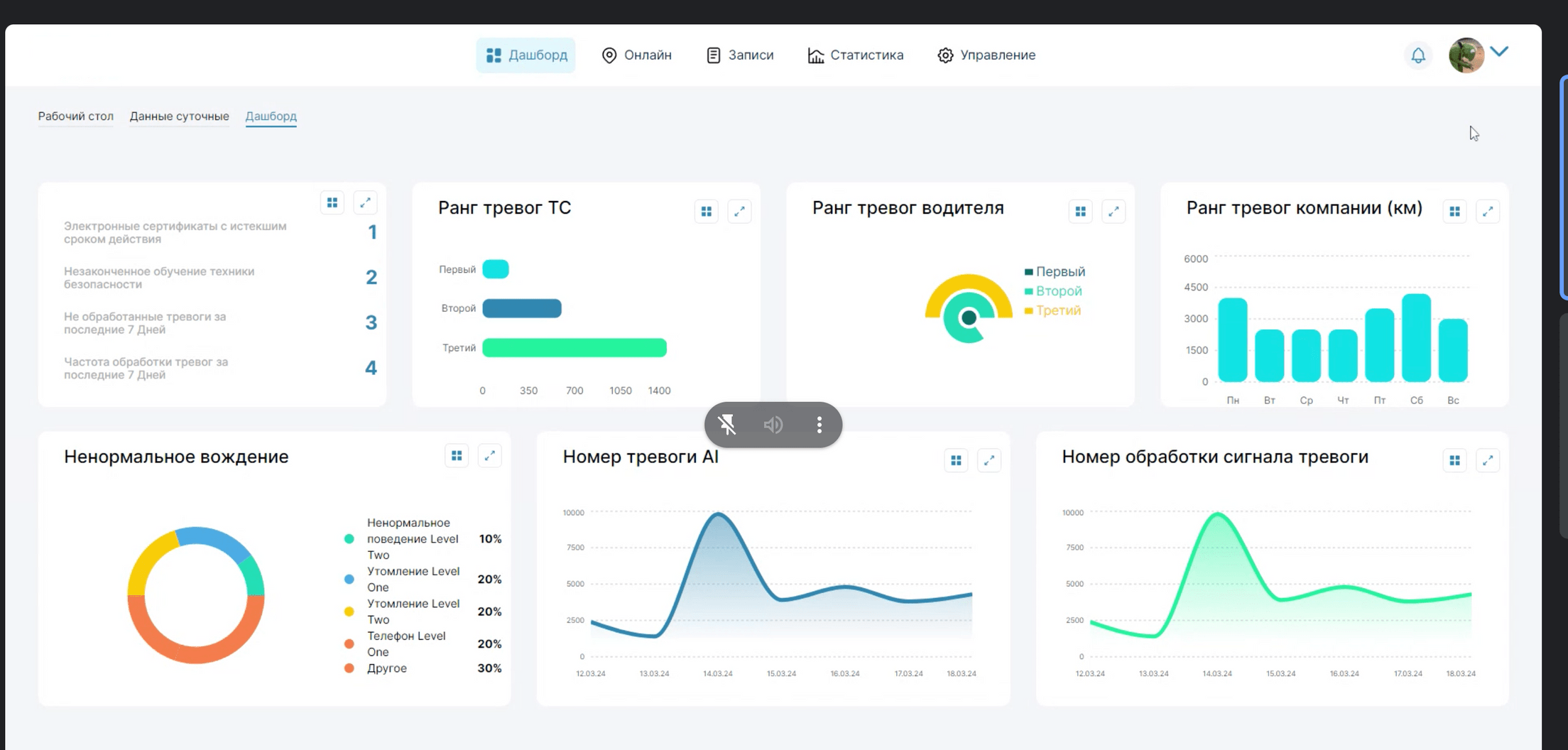Click the 14.03.24 peak in signal processing chart
Image resolution: width=1568 pixels, height=750 pixels.
coord(1218,514)
